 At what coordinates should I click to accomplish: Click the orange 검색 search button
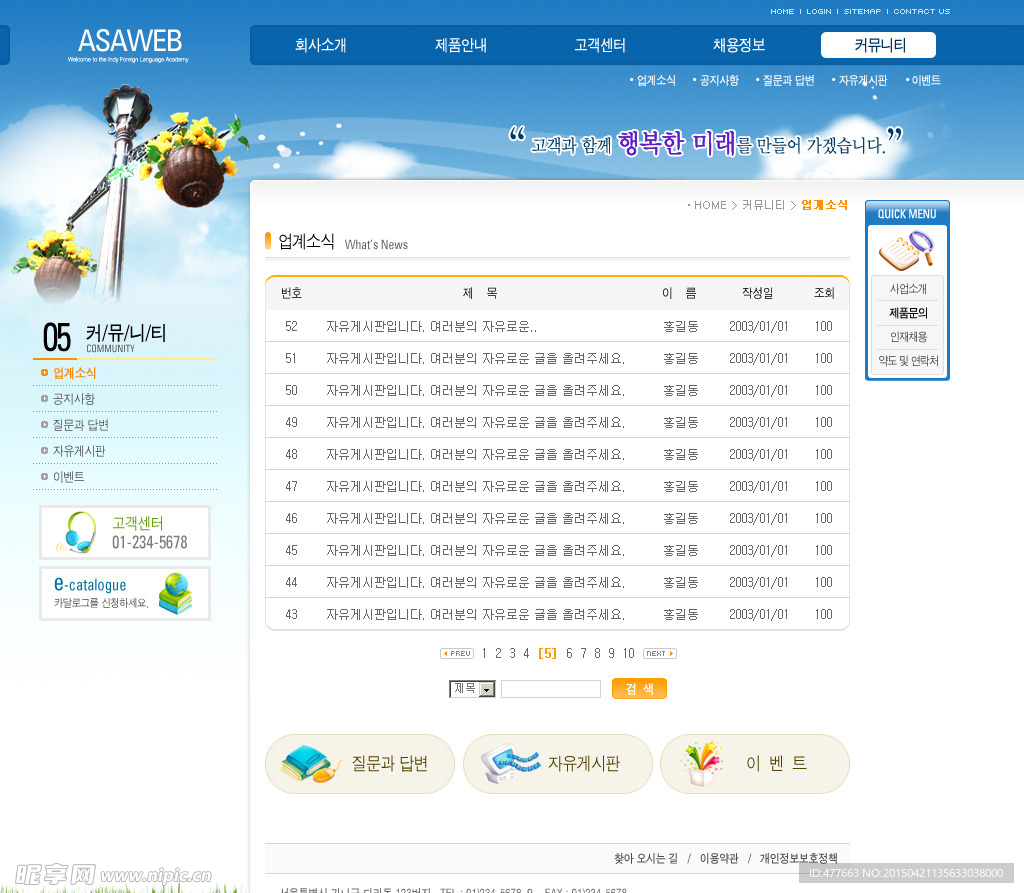(x=639, y=689)
